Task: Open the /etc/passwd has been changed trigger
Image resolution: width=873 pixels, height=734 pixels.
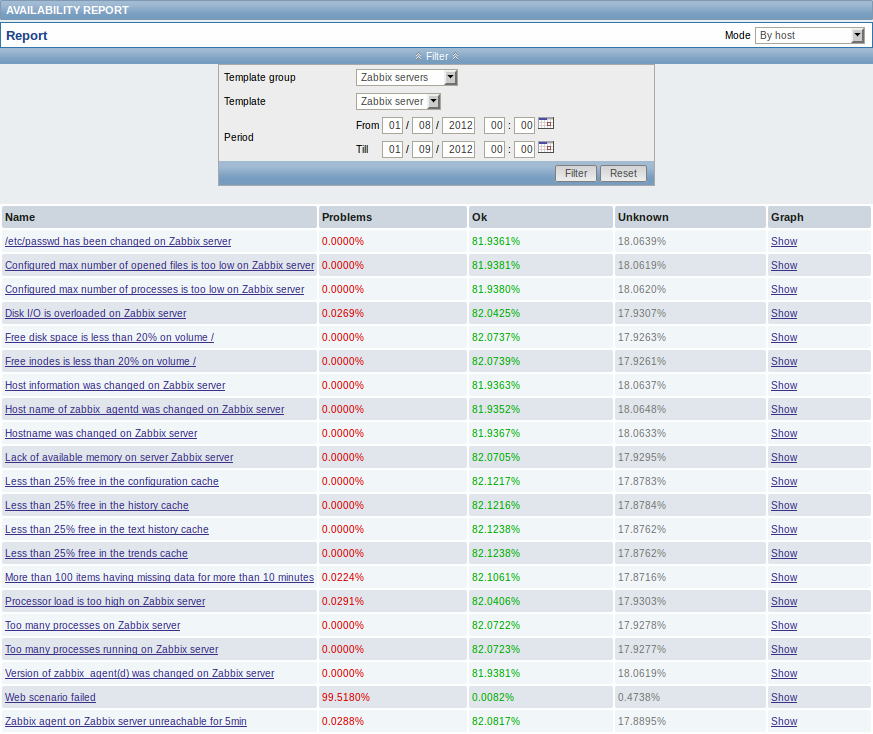Action: (118, 241)
